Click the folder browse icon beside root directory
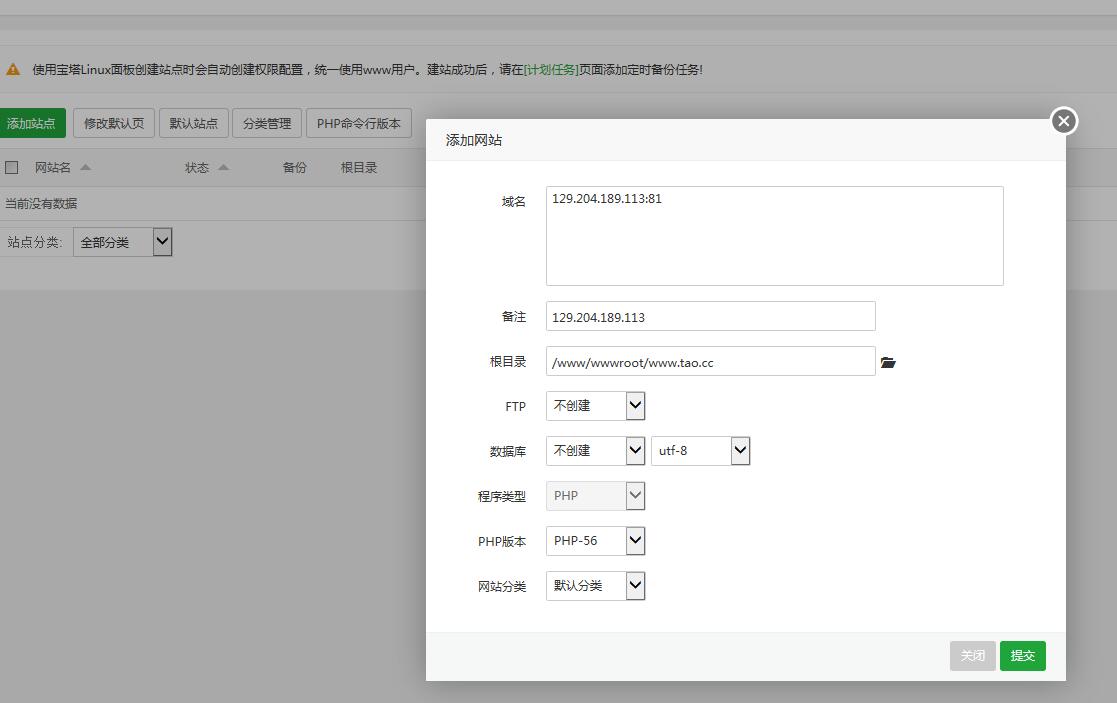 point(888,362)
